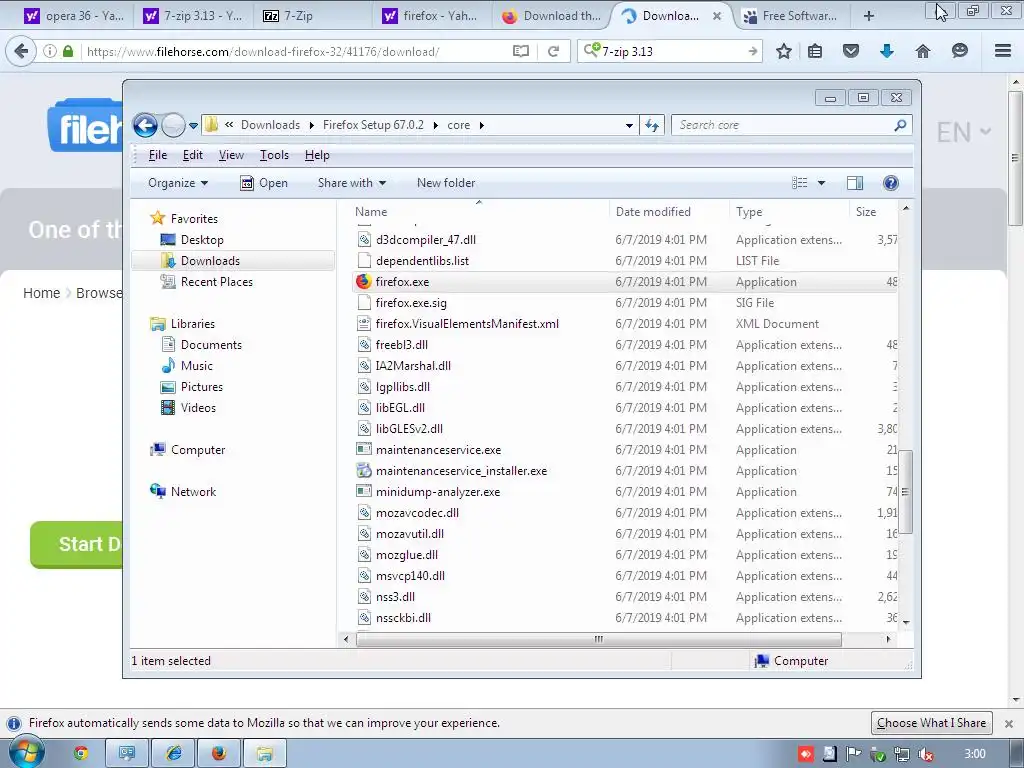
Task: Select nss3.dll file
Action: 395,596
